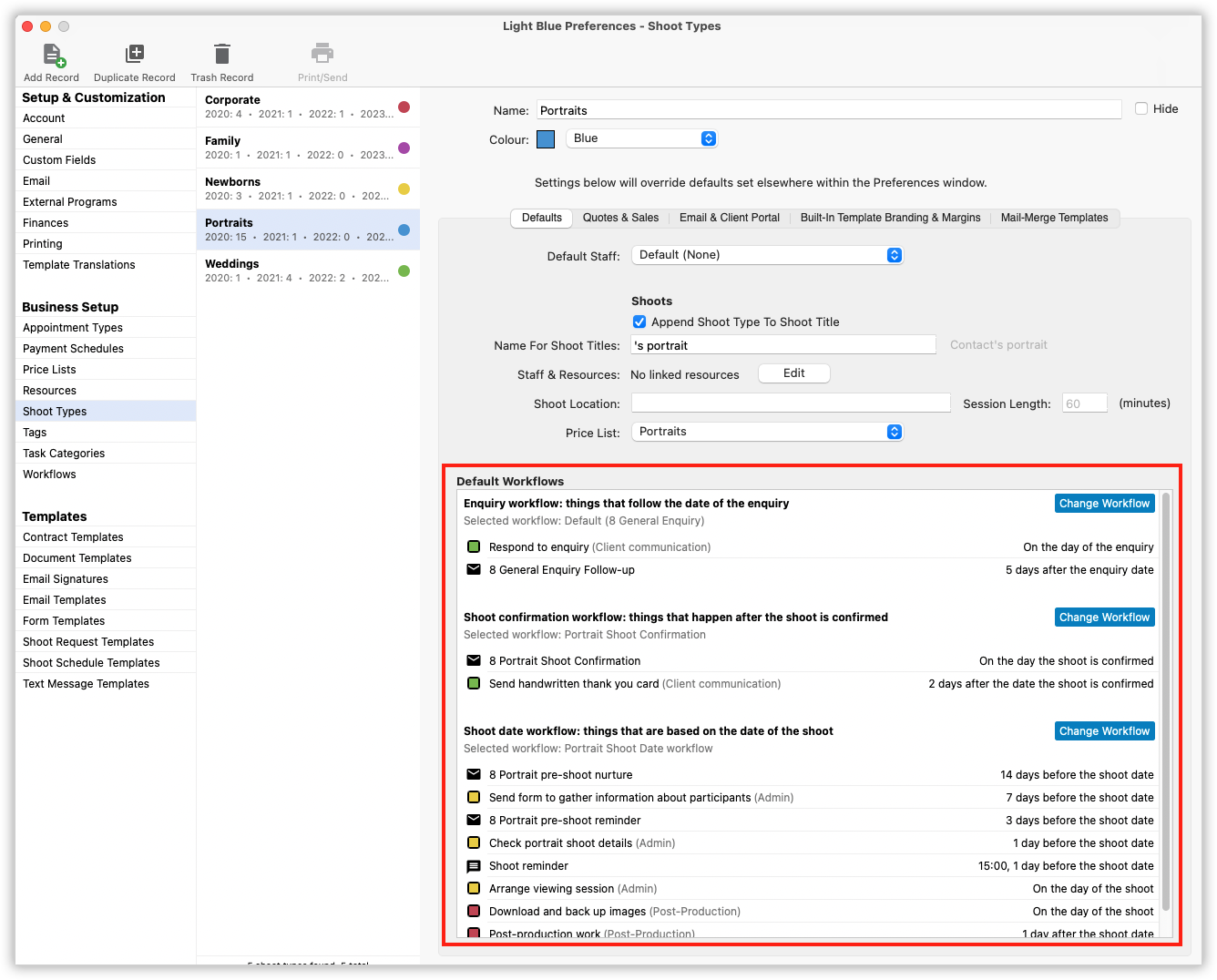Open the Default Staff dropdown
Viewport: 1217px width, 980px height.
tap(767, 255)
